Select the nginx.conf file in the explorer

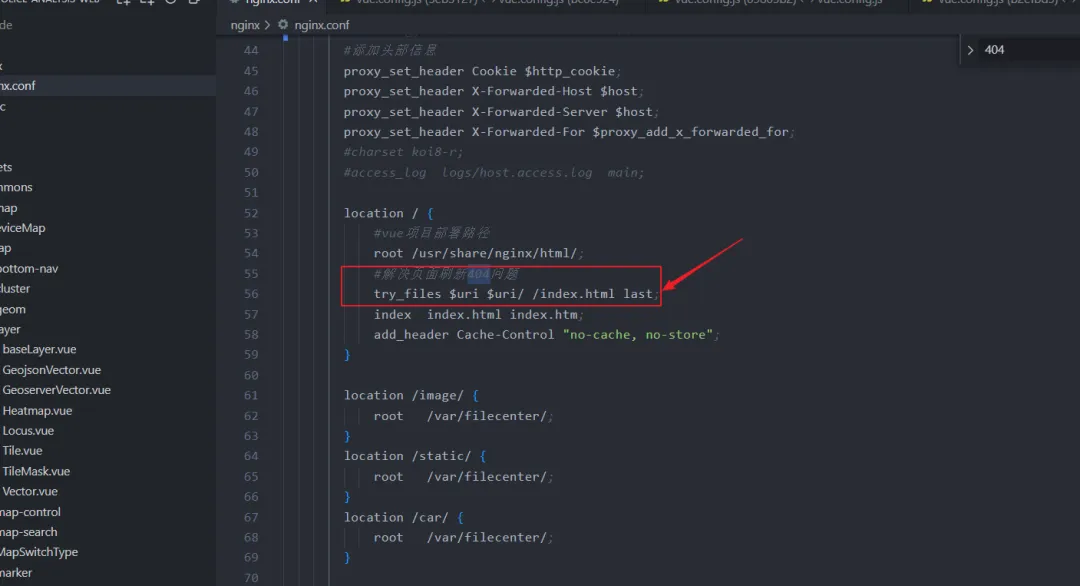pyautogui.click(x=18, y=86)
